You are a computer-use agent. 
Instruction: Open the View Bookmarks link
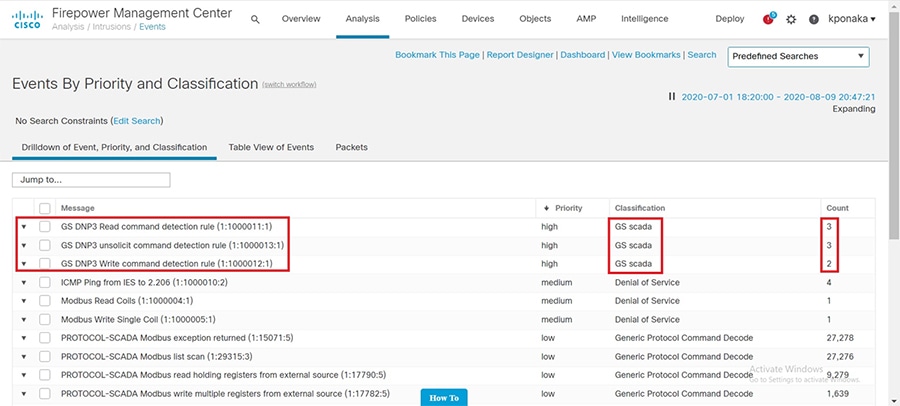(x=646, y=55)
